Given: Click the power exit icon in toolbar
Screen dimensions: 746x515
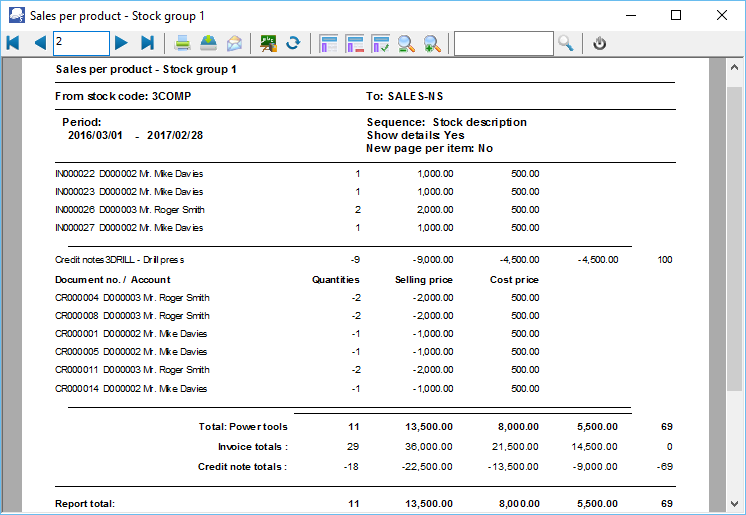Looking at the screenshot, I should coord(599,43).
